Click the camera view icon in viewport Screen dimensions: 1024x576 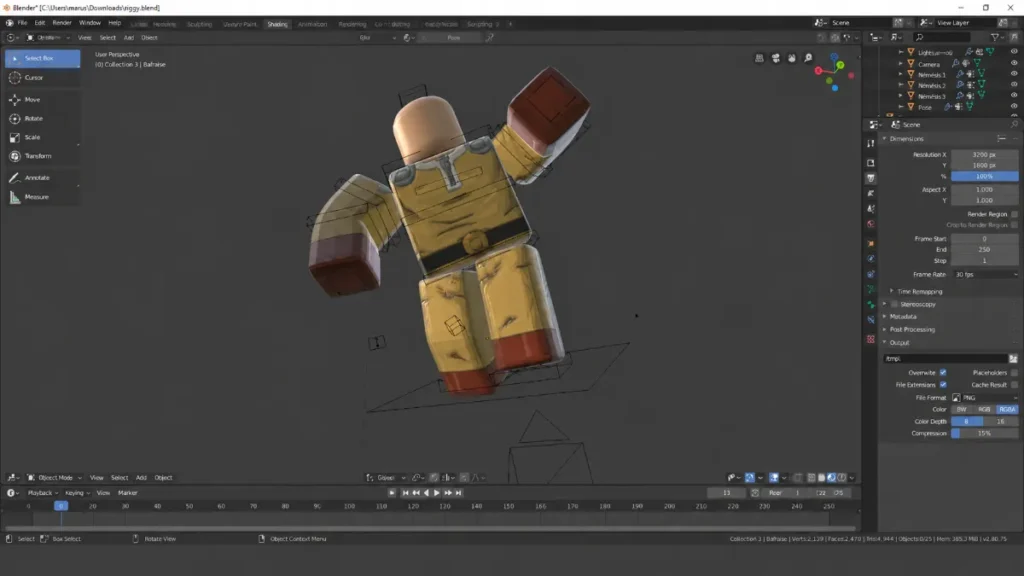click(775, 58)
